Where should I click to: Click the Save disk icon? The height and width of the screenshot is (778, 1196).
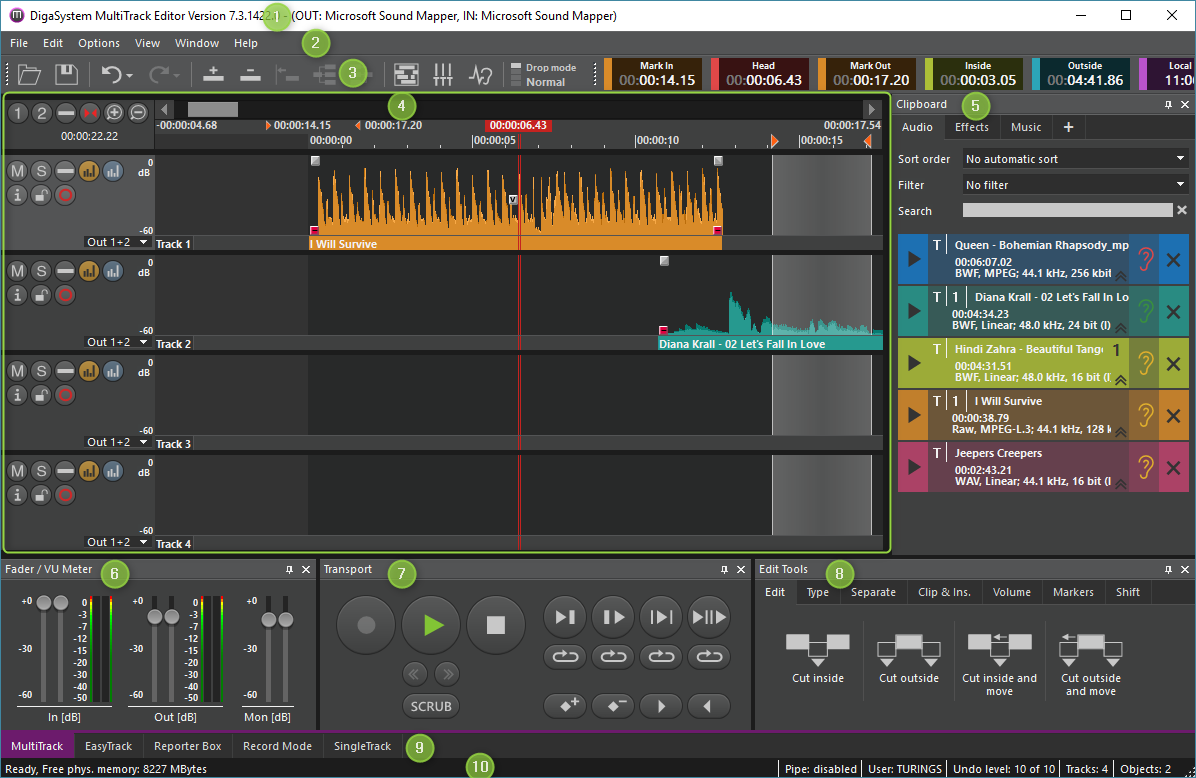pos(66,74)
